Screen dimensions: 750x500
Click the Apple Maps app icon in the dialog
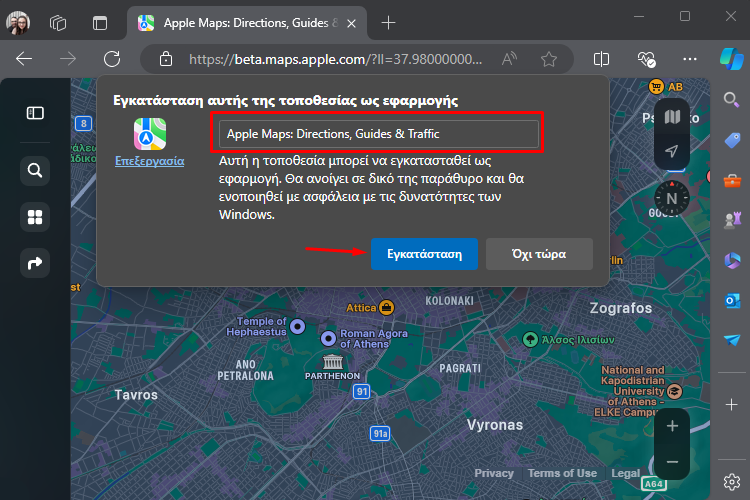(150, 134)
